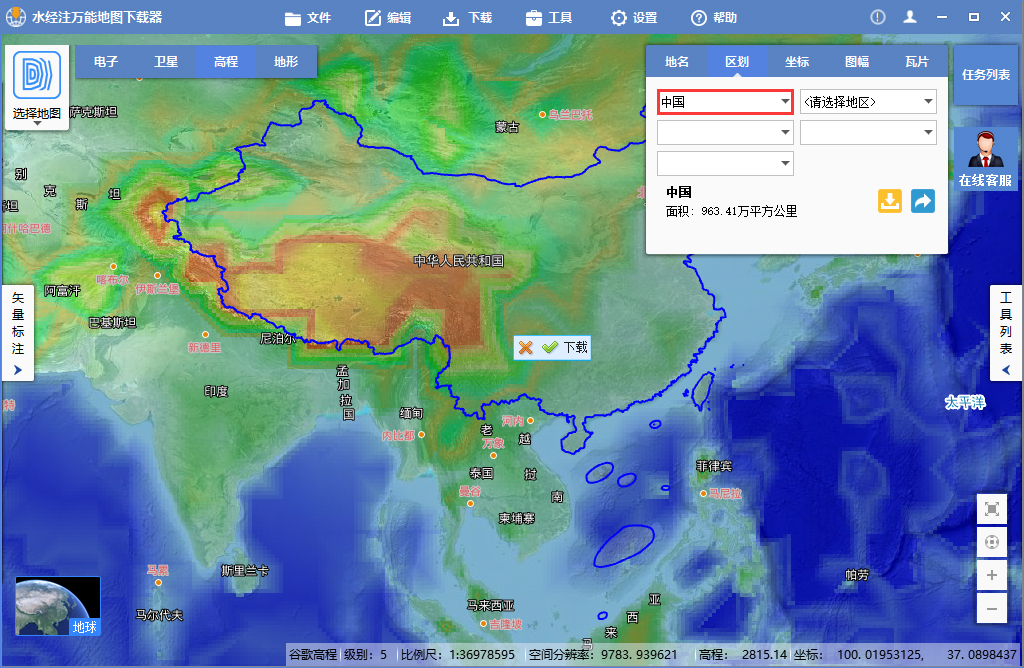Screen dimensions: 1024x668
Task: Click the fullscreen view icon on right side
Action: [991, 510]
